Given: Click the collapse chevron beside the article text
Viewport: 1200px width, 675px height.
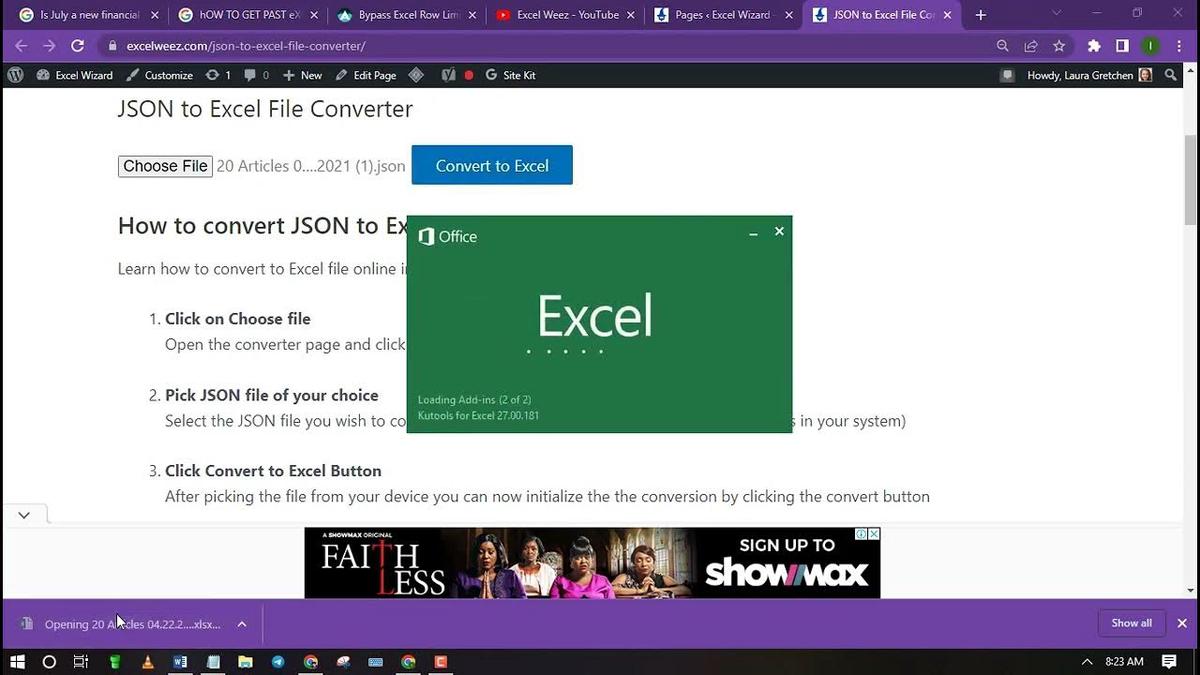Looking at the screenshot, I should coord(24,514).
